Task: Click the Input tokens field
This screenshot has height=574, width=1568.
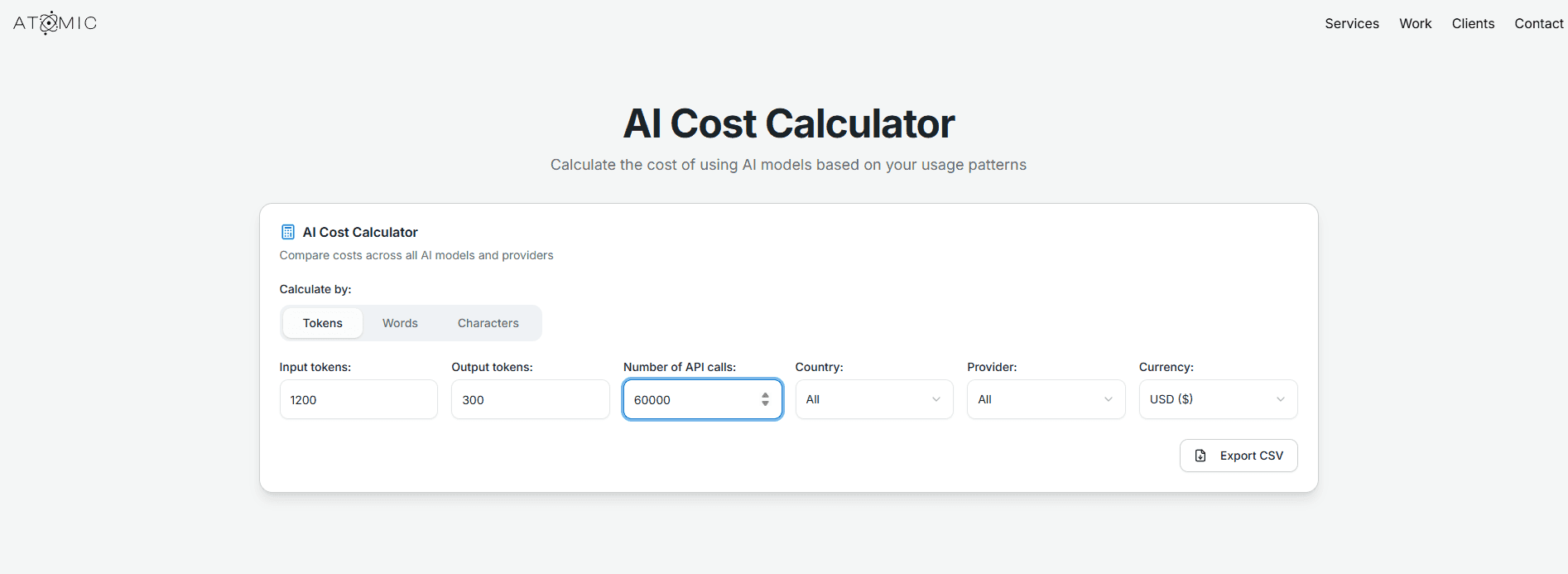Action: [x=358, y=399]
